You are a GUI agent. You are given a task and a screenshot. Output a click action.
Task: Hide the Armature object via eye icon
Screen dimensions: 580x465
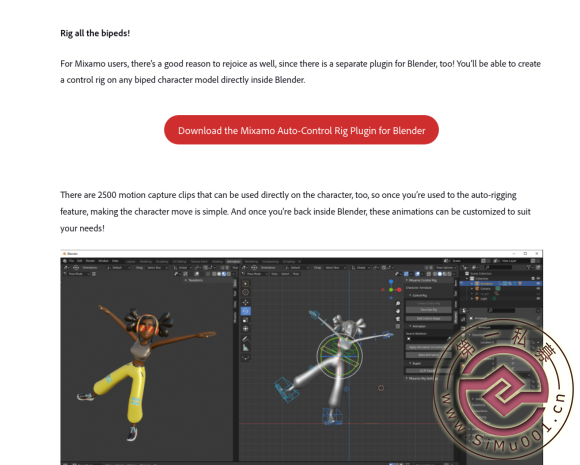coord(538,283)
